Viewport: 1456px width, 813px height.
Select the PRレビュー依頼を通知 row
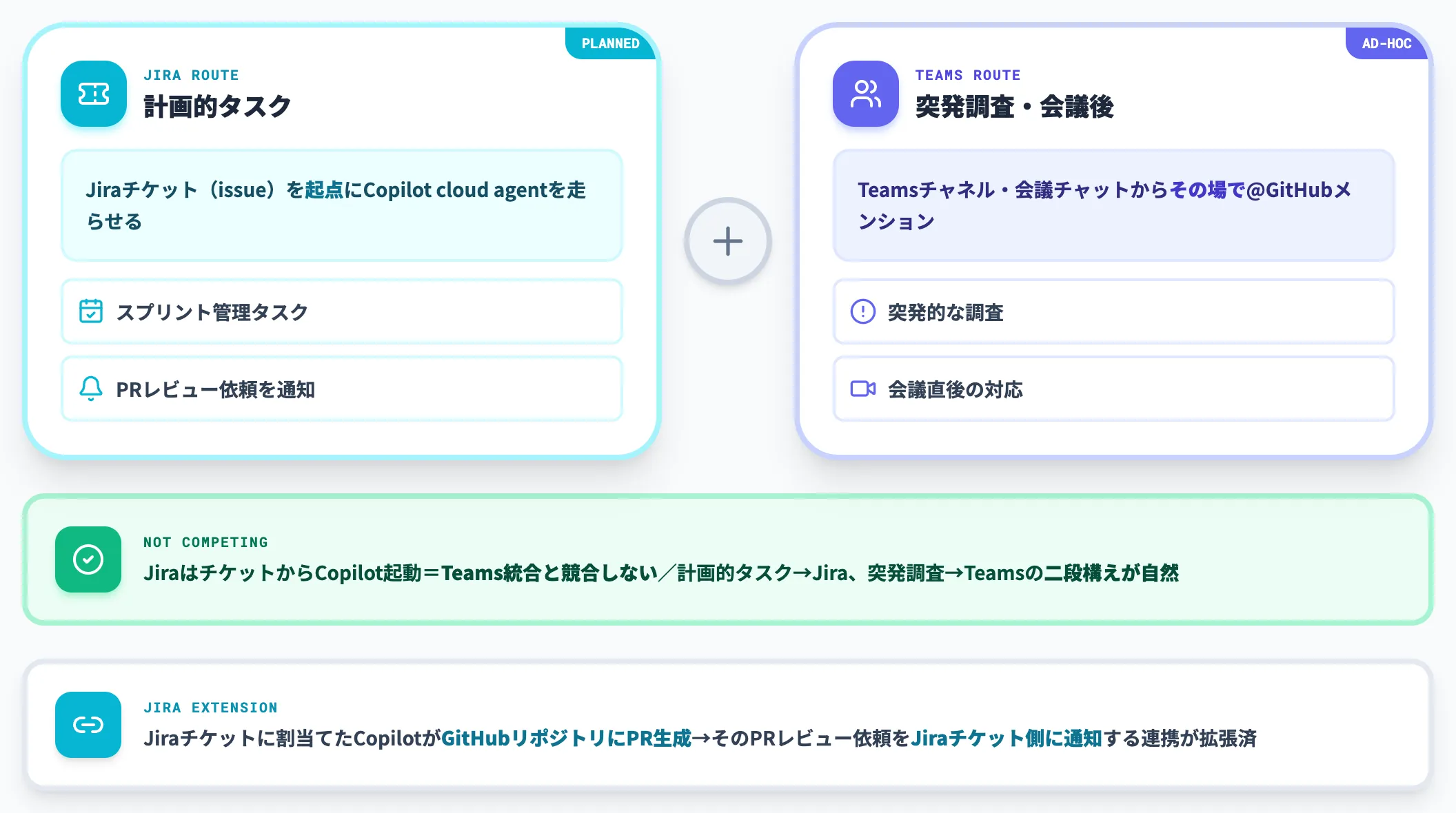tap(342, 389)
